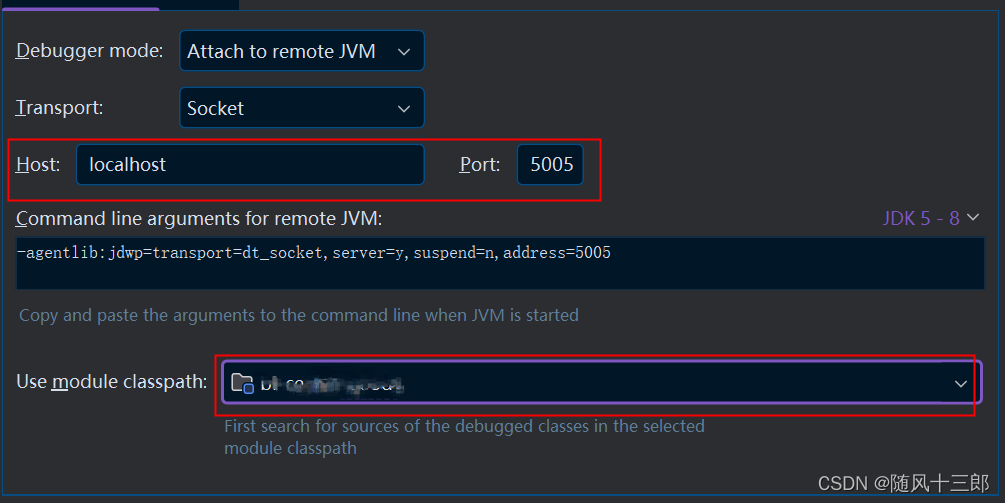
Task: Click the module folder icon in classpath field
Action: coord(242,383)
